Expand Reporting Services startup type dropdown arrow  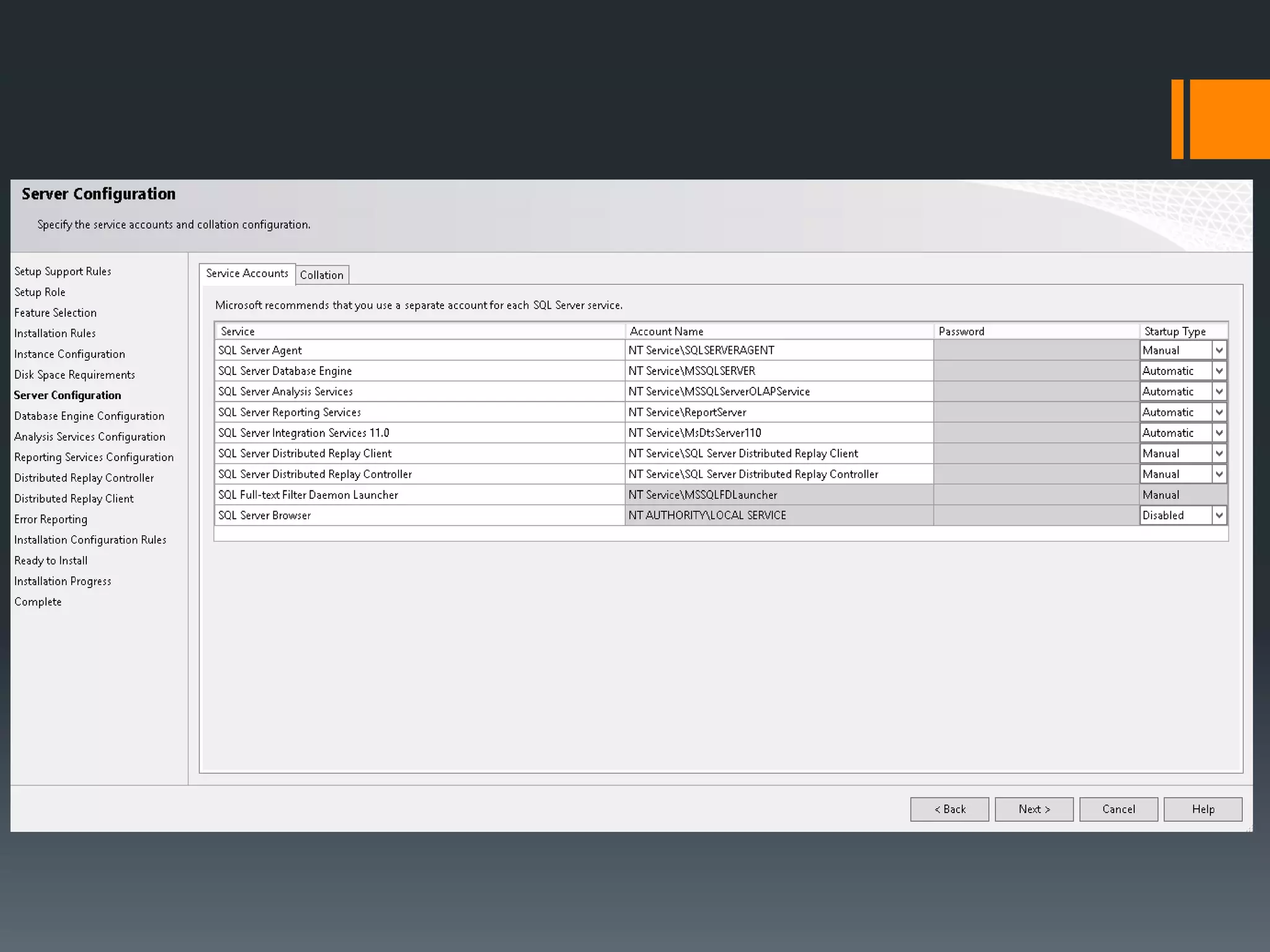click(1219, 412)
